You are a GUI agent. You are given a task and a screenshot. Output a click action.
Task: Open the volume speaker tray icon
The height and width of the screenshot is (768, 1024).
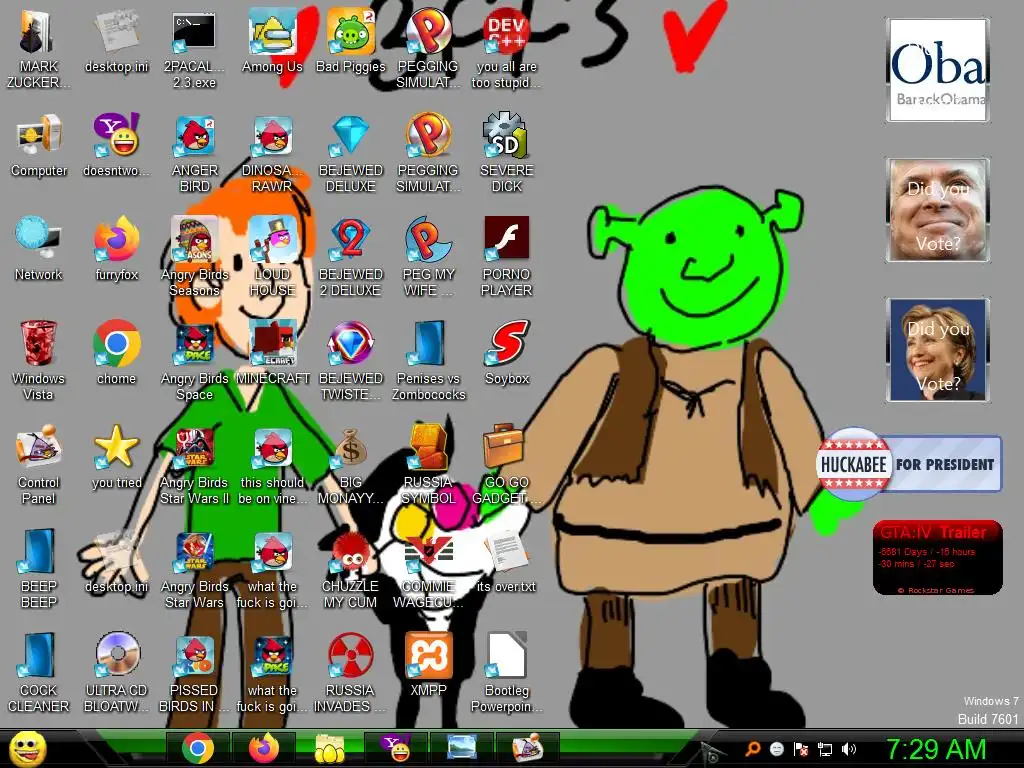(x=849, y=748)
